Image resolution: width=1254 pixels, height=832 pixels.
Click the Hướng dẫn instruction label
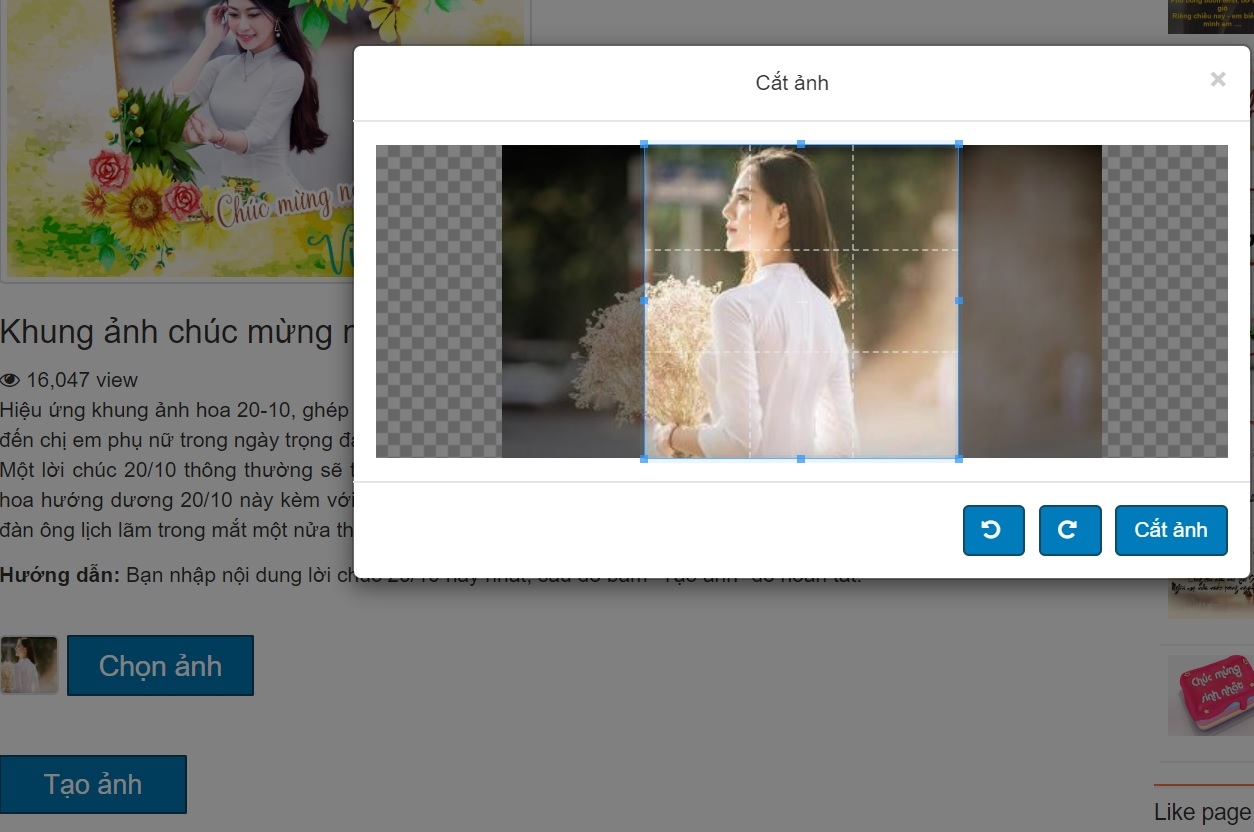[60, 575]
